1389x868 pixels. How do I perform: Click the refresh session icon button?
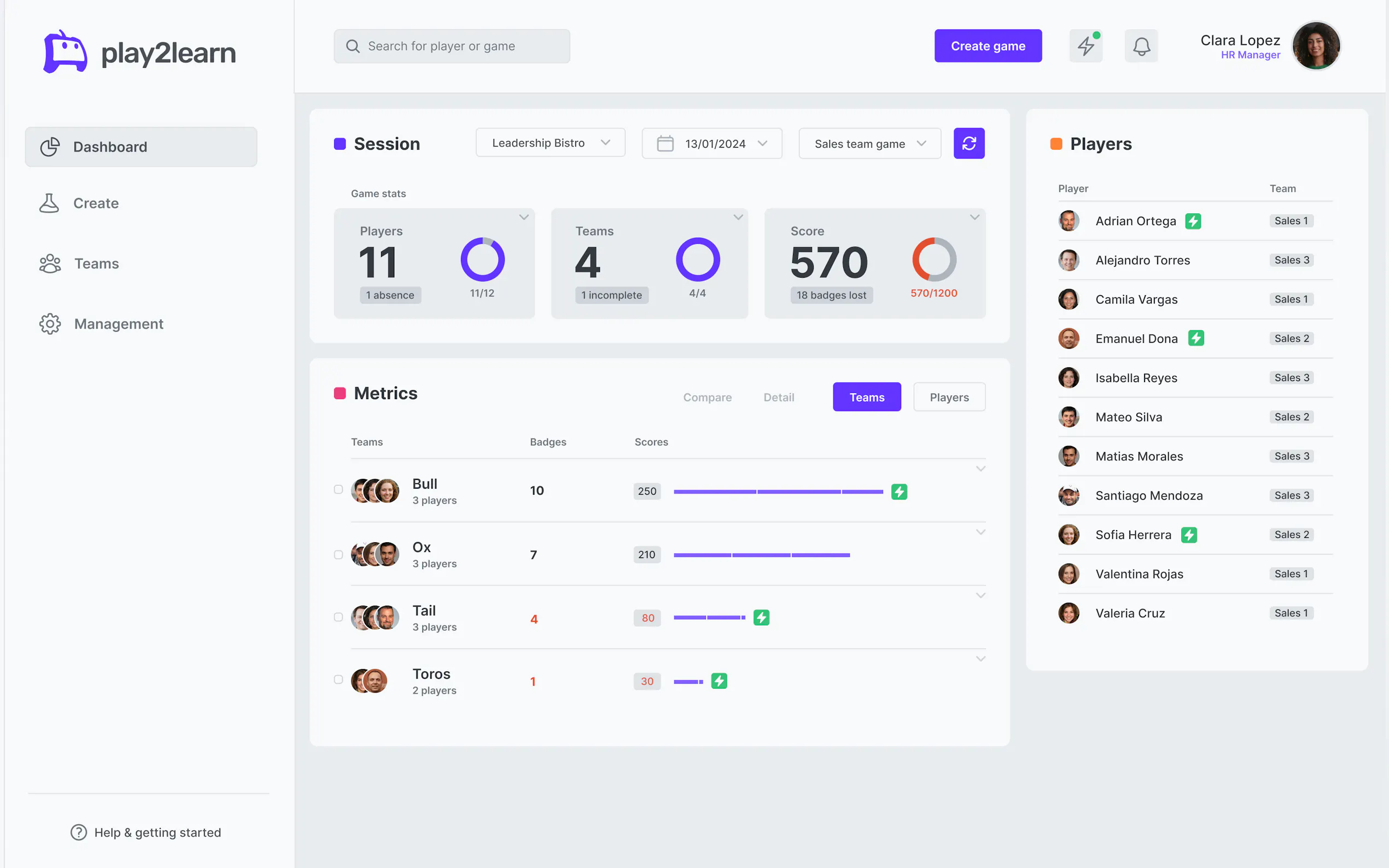click(968, 144)
